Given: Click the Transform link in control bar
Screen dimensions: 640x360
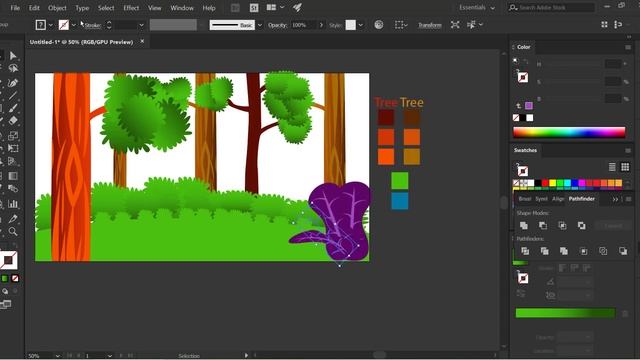Looking at the screenshot, I should [430, 25].
